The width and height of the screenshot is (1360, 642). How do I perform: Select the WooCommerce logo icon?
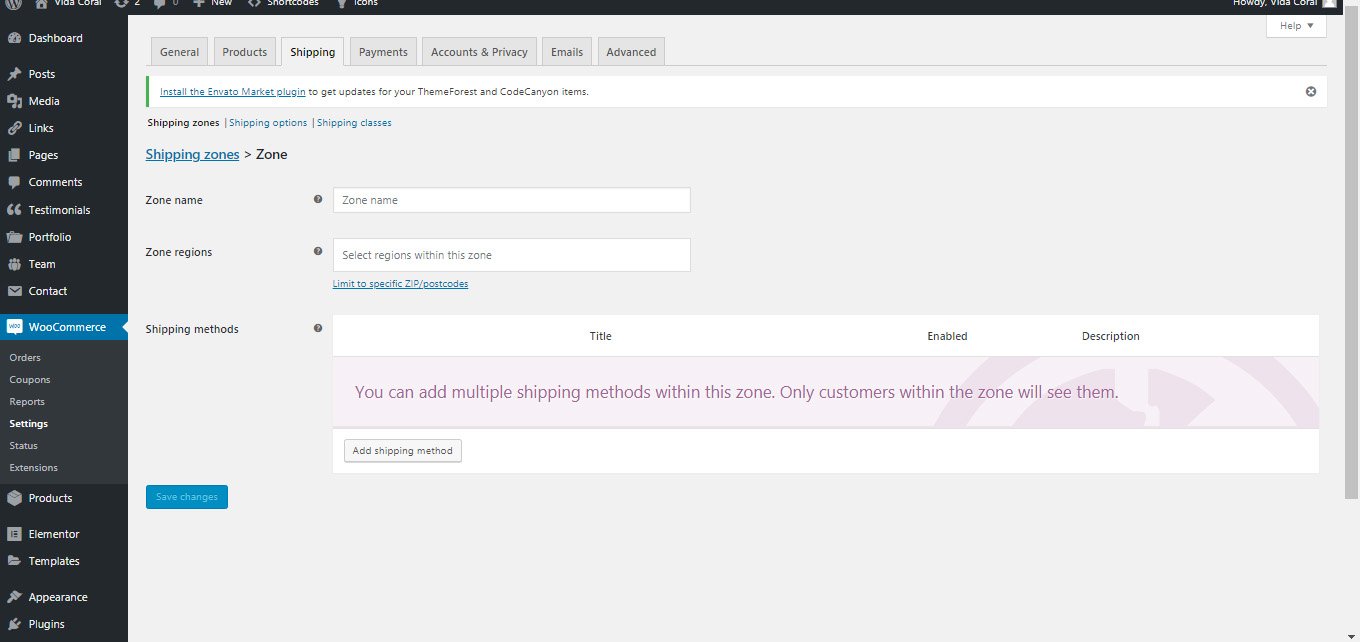coord(14,327)
